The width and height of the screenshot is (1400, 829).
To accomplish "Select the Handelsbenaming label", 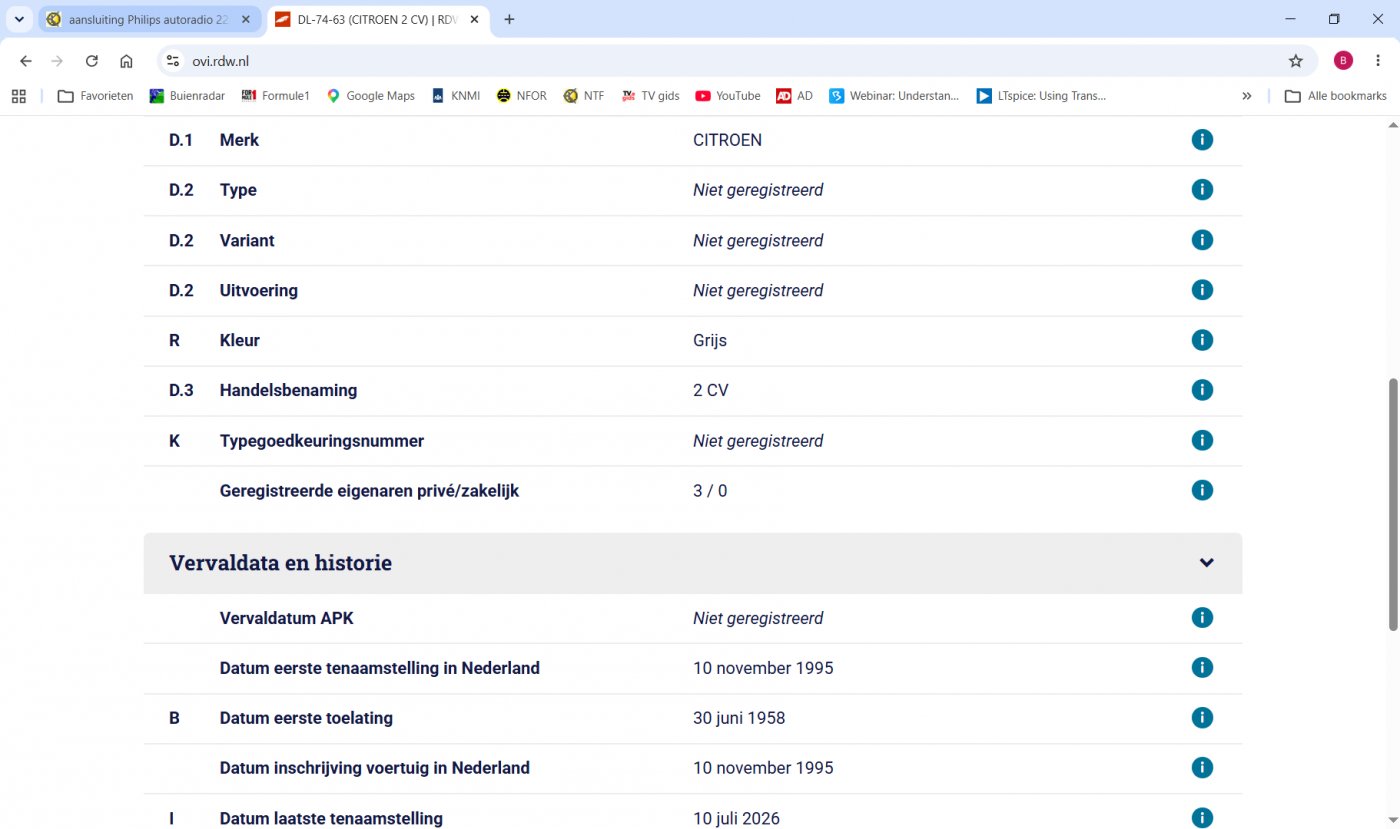I will coord(288,390).
